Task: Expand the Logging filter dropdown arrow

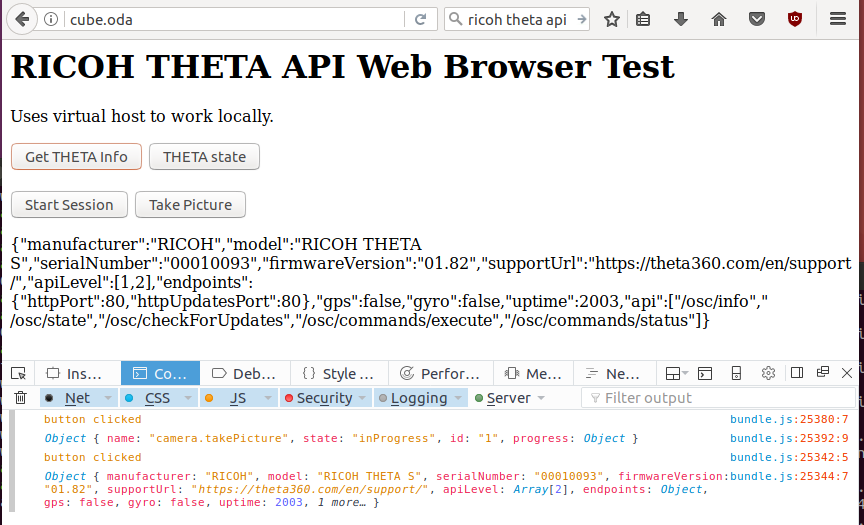Action: pyautogui.click(x=458, y=398)
